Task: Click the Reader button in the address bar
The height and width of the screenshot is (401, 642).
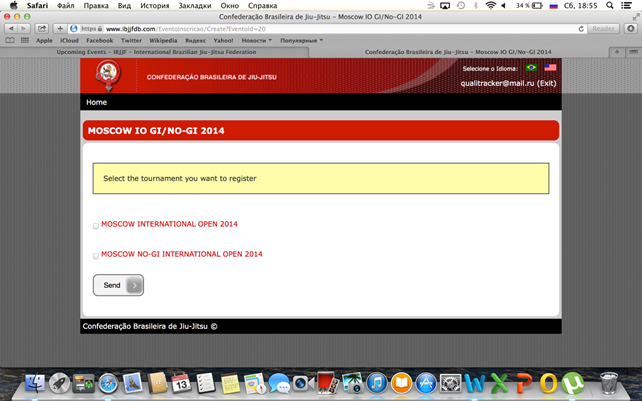Action: [x=603, y=29]
